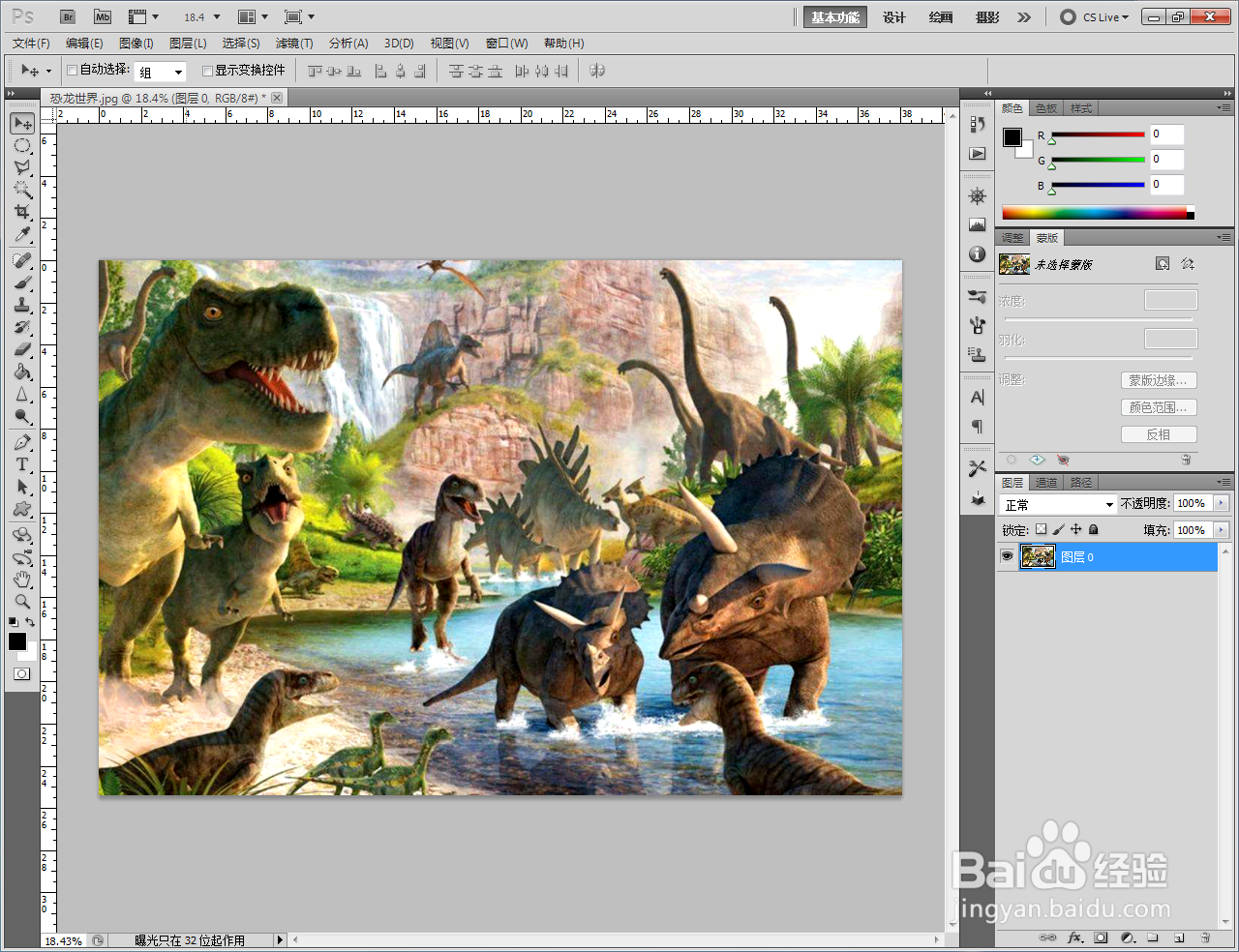Viewport: 1239px width, 952px height.
Task: Select the Sharpen tool
Action: (x=23, y=395)
